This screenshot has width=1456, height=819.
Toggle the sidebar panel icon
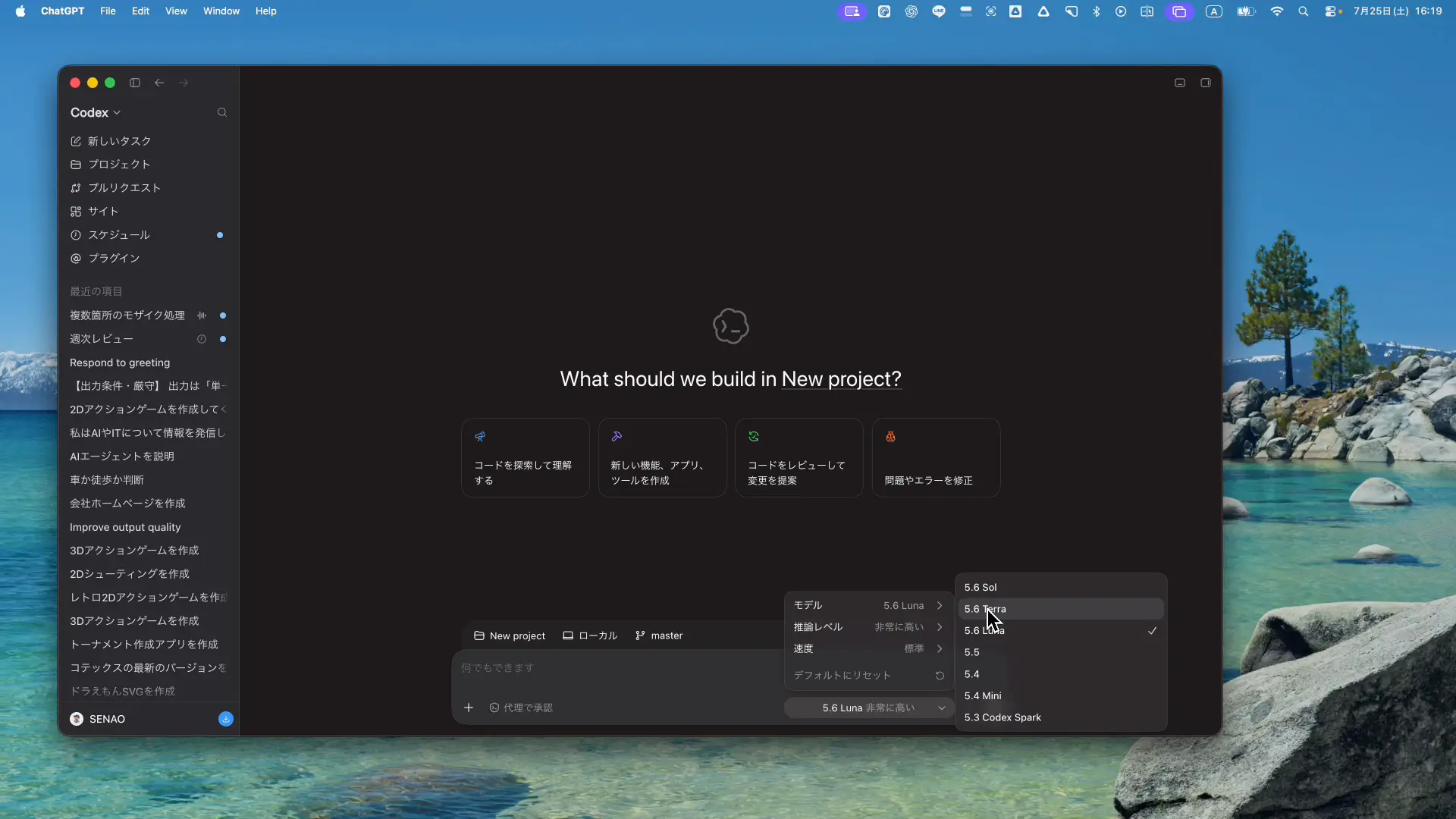coord(135,83)
